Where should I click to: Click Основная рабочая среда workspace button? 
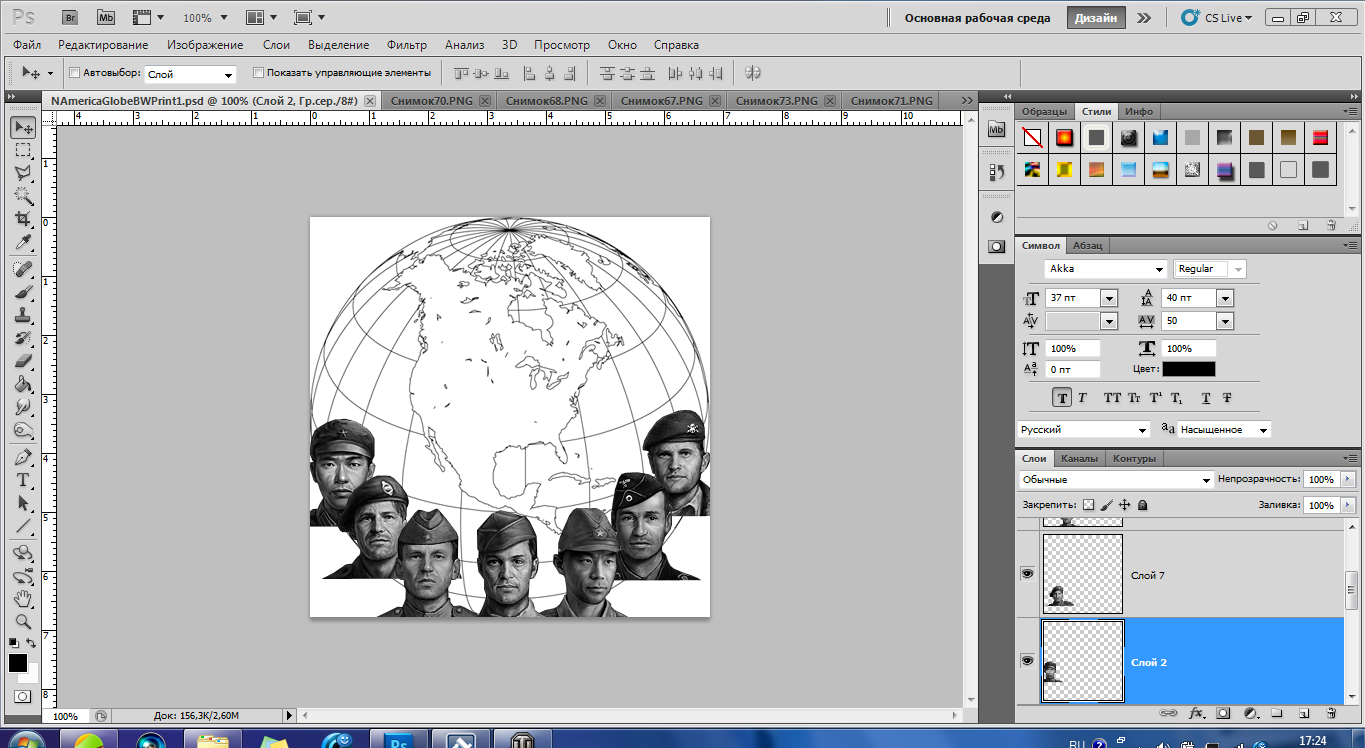click(977, 18)
